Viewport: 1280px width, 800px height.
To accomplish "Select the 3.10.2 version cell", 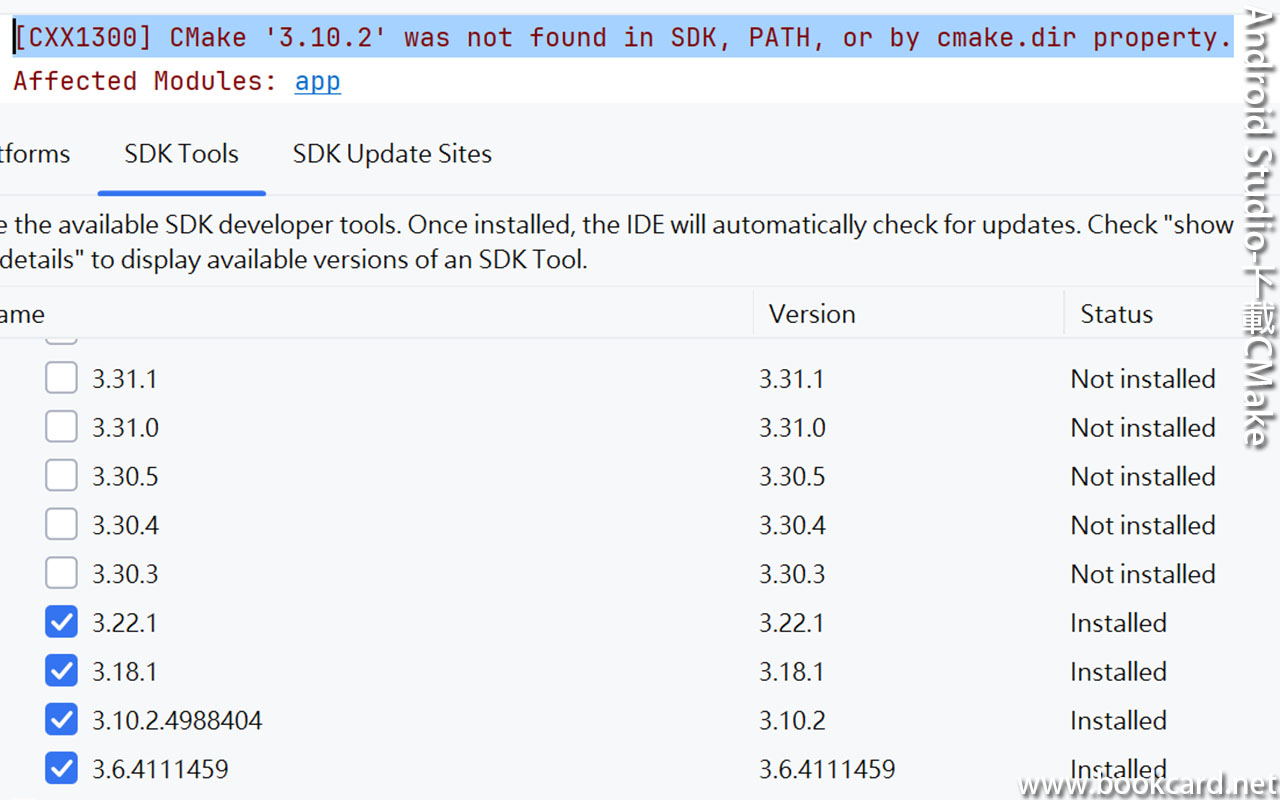I will point(792,719).
